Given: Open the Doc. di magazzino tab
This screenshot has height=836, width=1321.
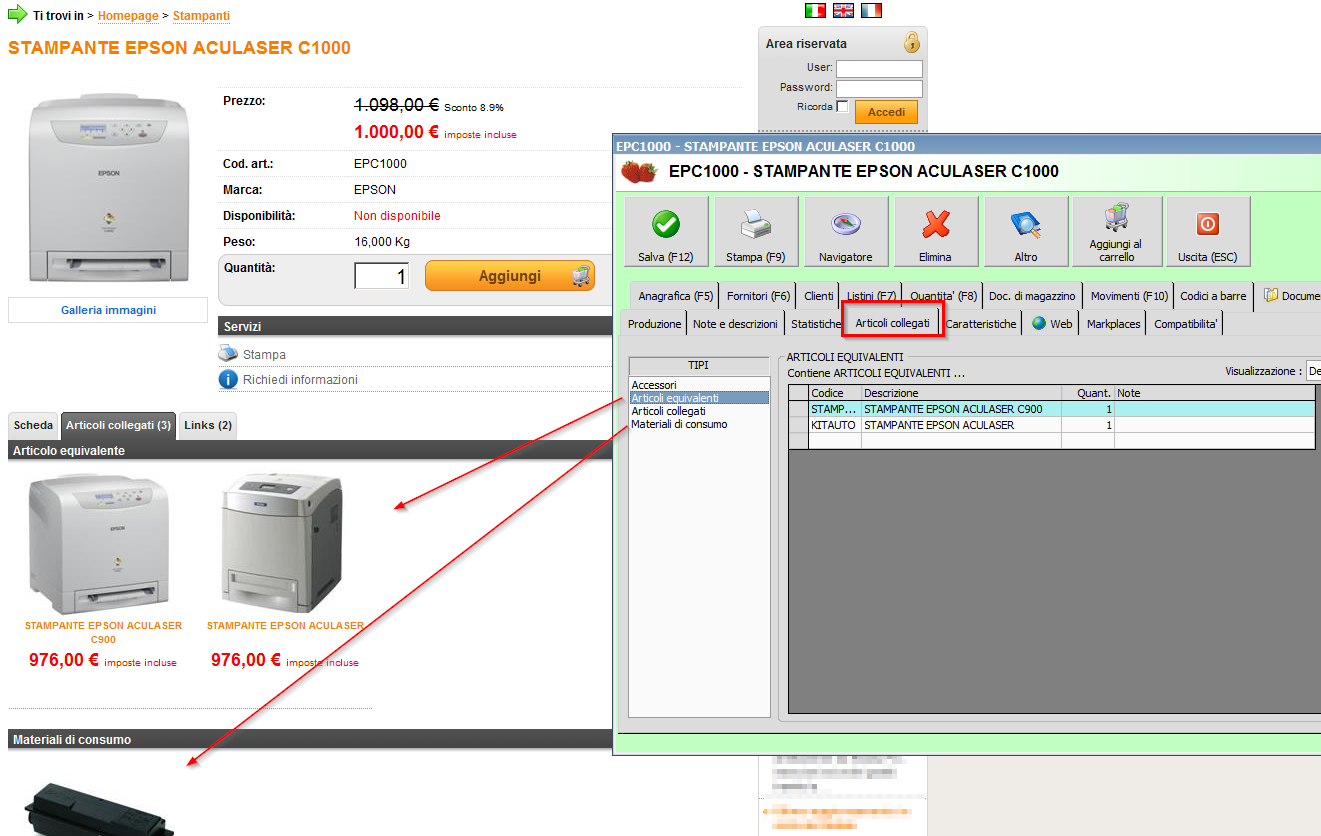Looking at the screenshot, I should coord(1032,296).
